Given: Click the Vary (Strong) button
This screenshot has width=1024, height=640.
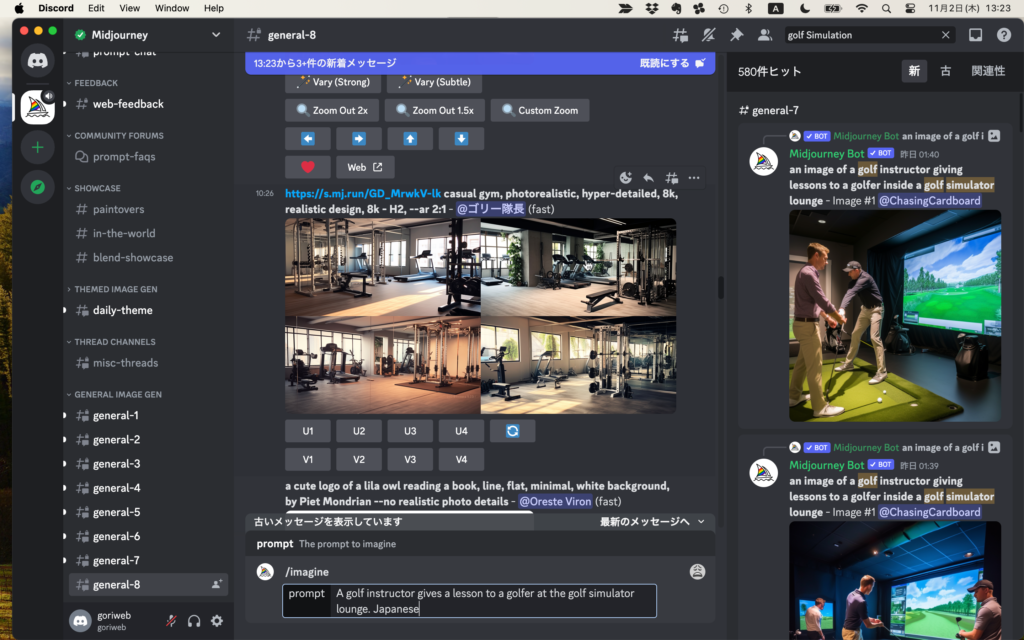Looking at the screenshot, I should point(332,83).
